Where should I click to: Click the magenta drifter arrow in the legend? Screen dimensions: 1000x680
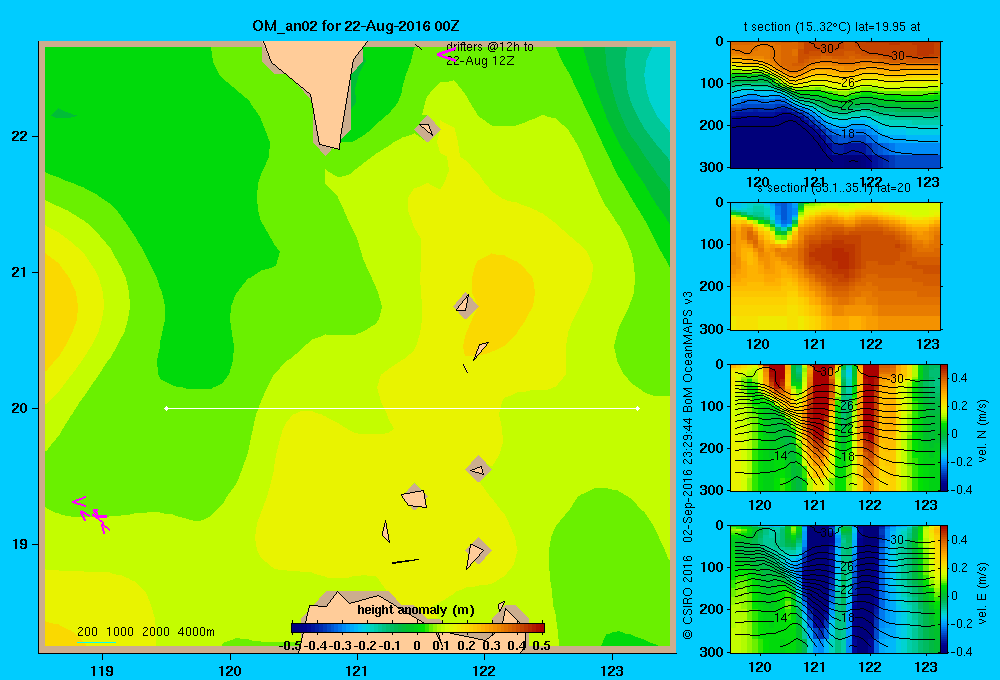pos(446,55)
